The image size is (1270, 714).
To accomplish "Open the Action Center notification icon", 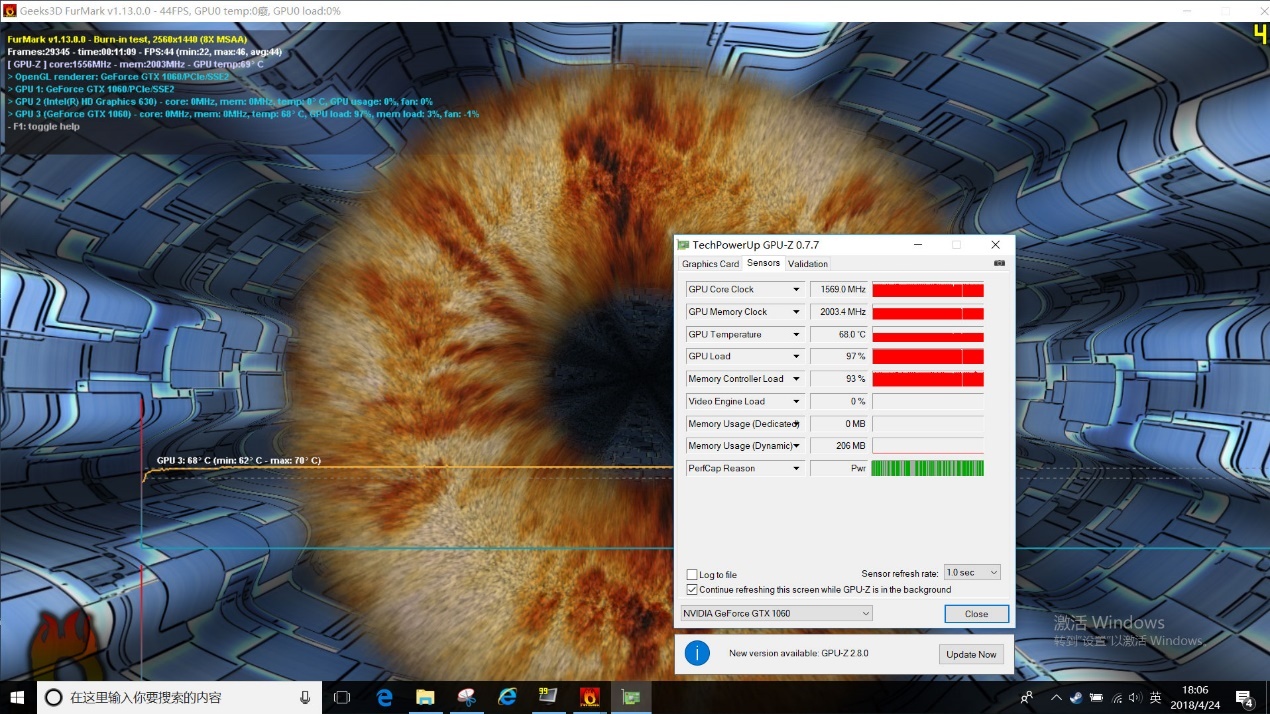I will click(x=1244, y=697).
